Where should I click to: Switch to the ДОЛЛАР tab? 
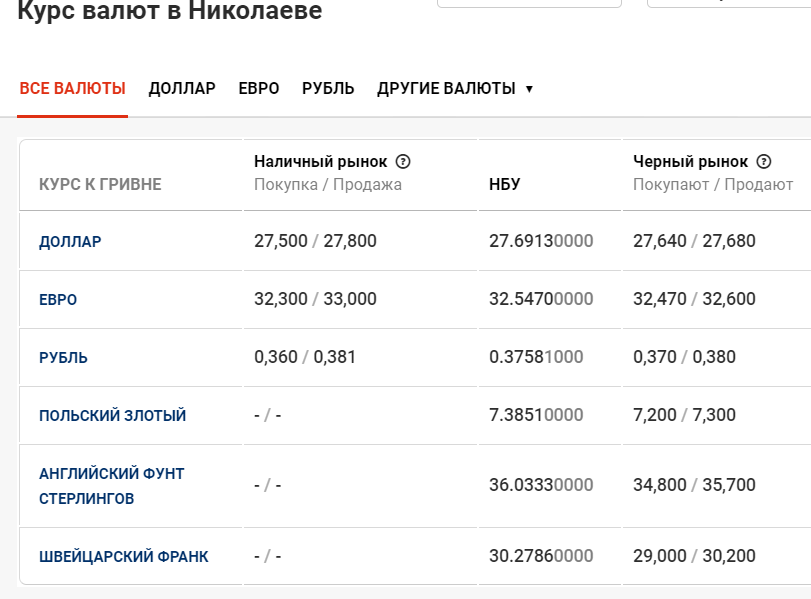(x=182, y=88)
